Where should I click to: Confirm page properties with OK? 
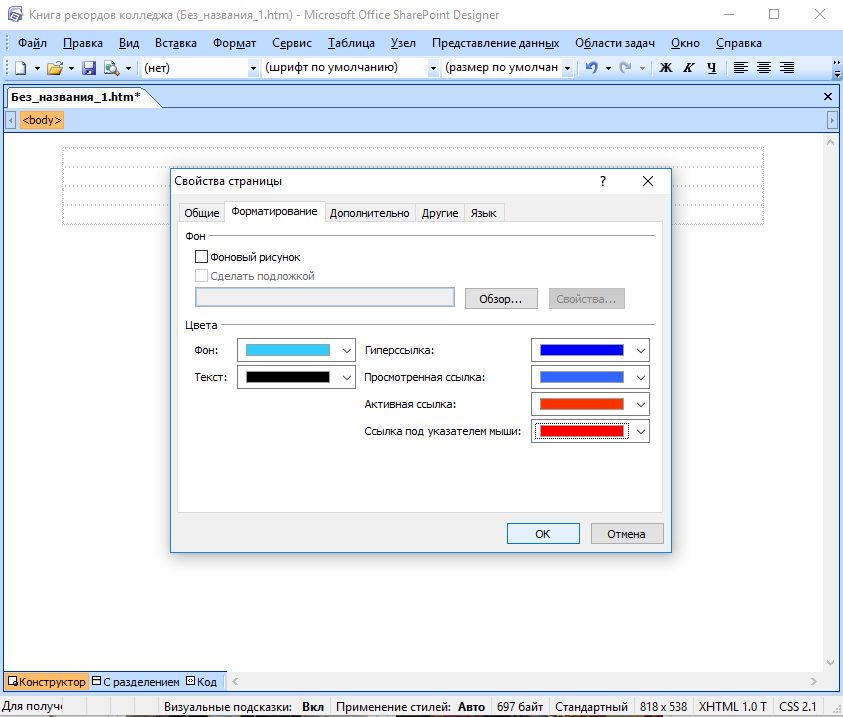(x=543, y=534)
